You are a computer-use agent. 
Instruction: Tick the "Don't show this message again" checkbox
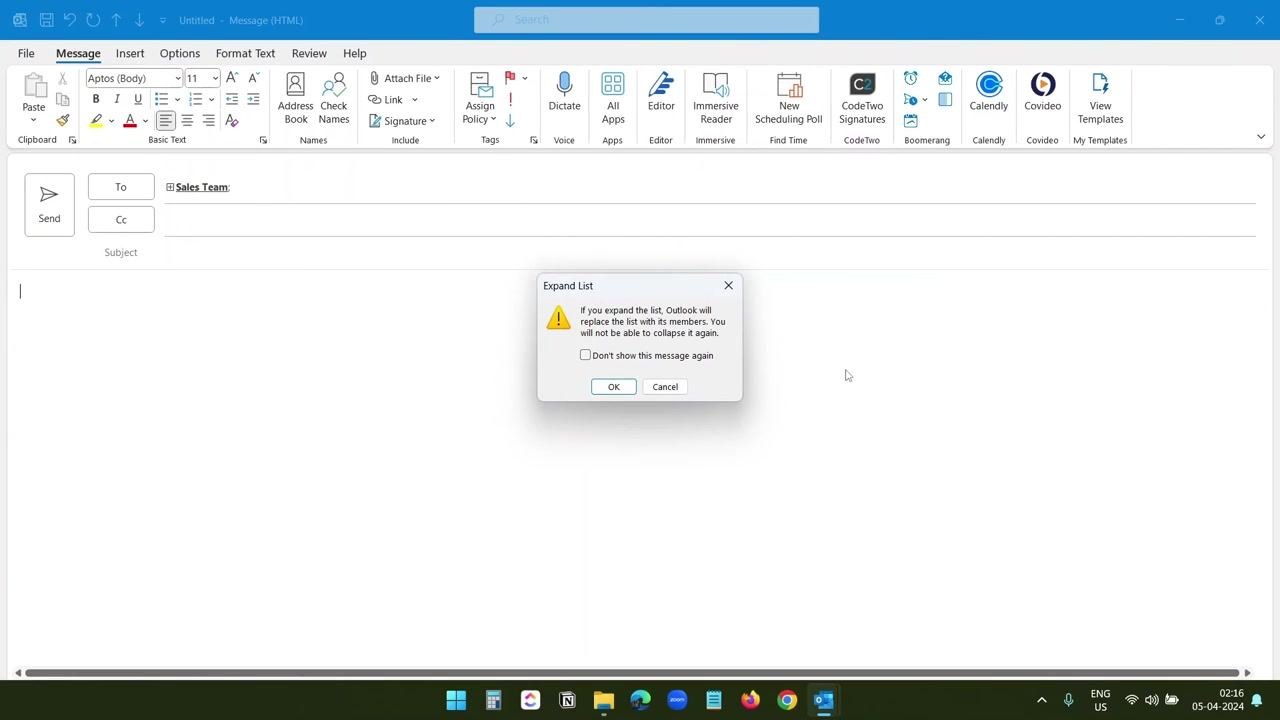pos(586,355)
